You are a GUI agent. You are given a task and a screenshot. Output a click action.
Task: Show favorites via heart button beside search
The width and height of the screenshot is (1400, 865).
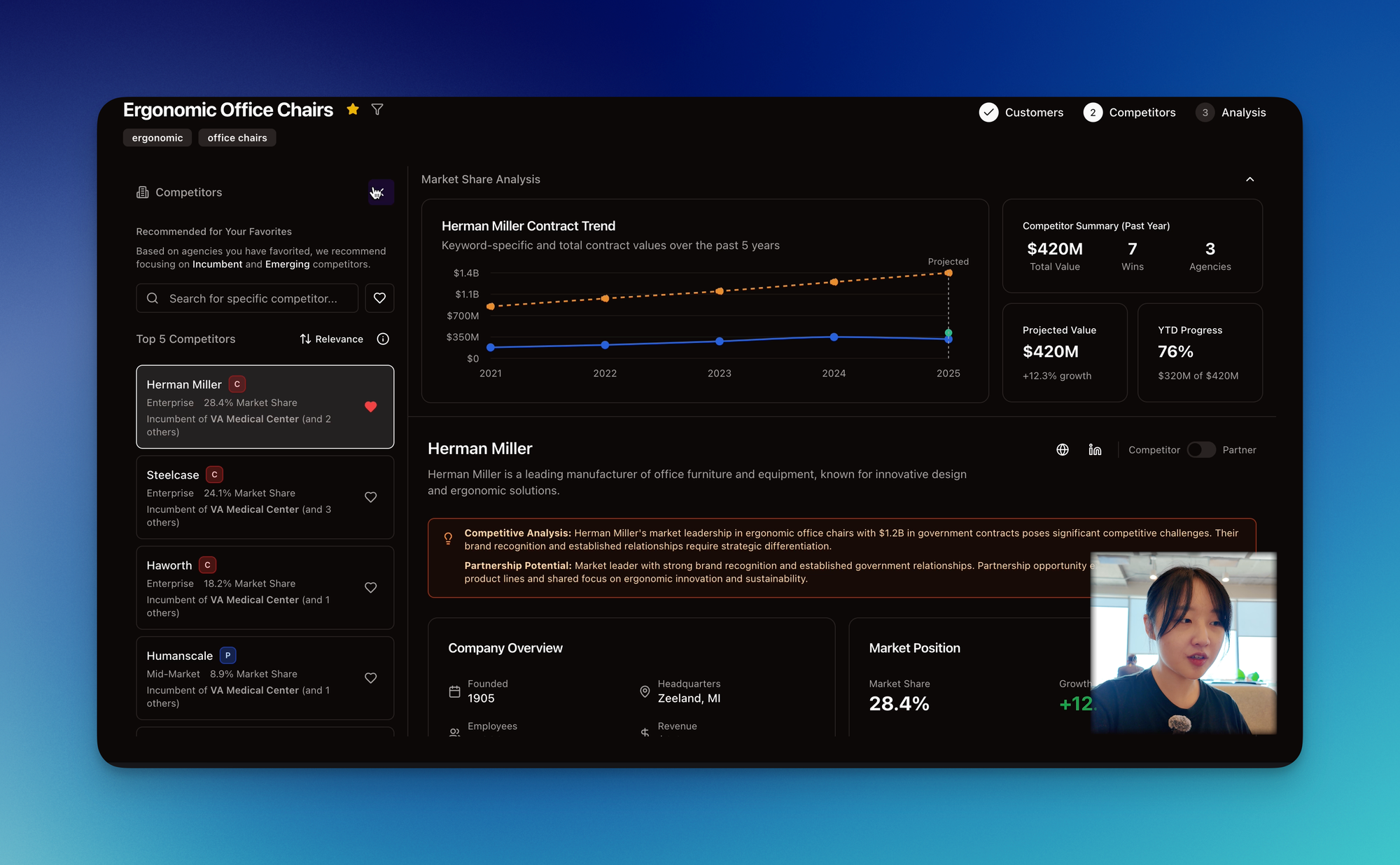click(x=379, y=298)
